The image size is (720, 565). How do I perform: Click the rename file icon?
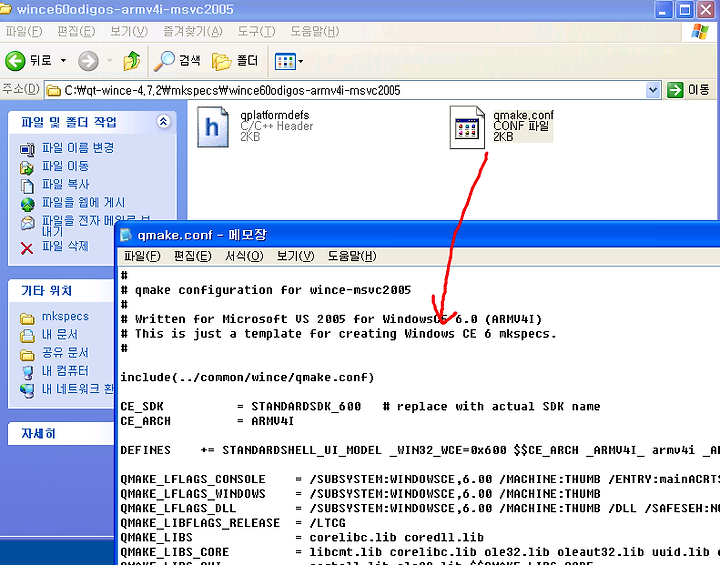click(27, 149)
